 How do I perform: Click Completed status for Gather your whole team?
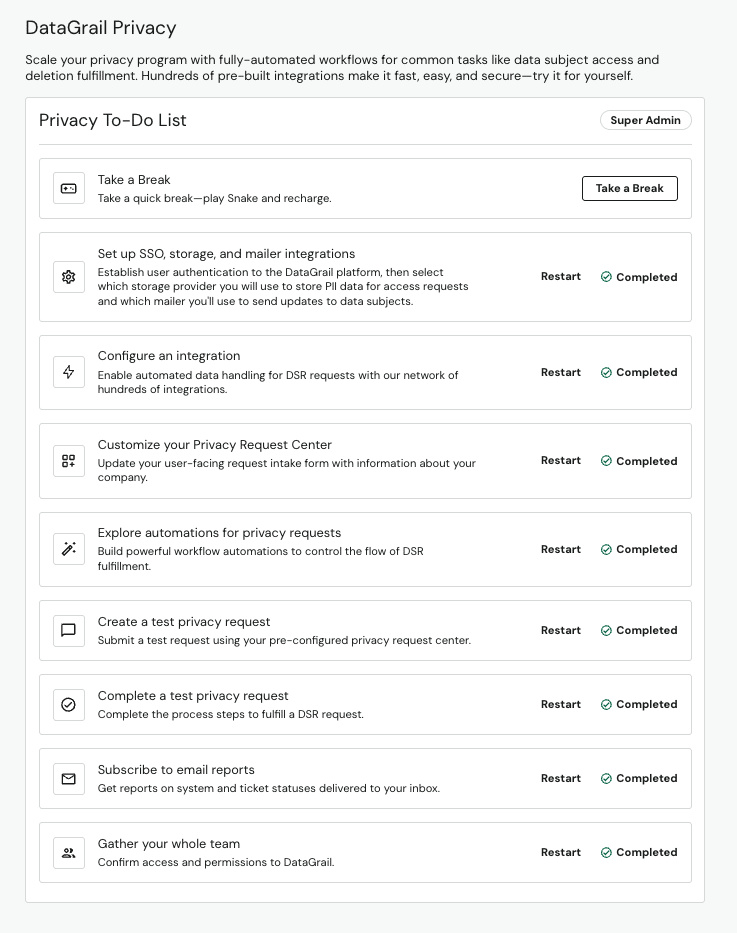[639, 852]
